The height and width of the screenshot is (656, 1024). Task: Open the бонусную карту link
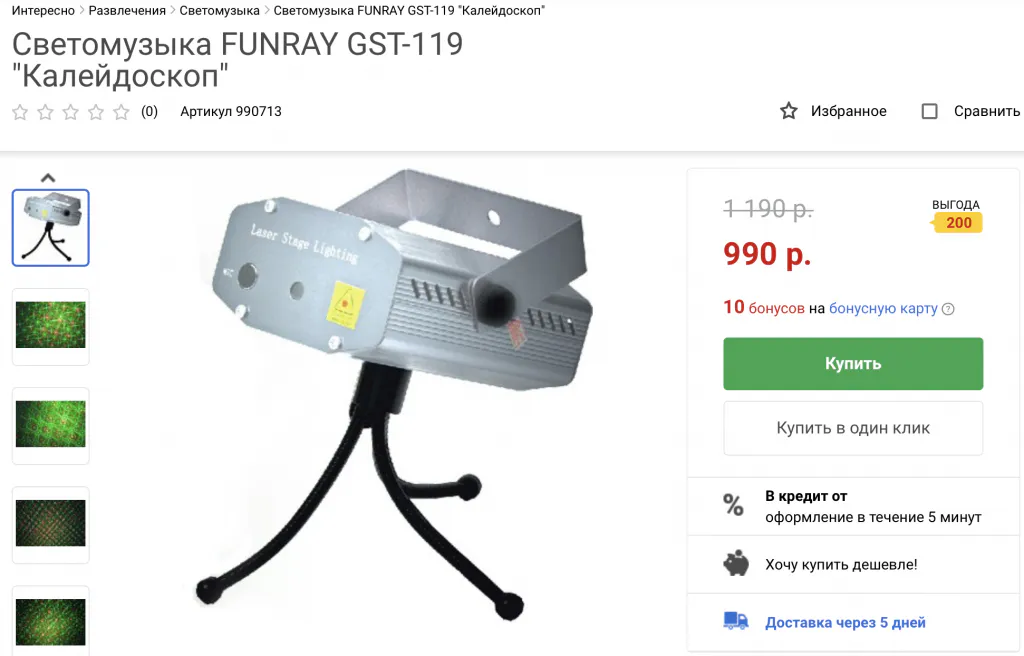[883, 308]
